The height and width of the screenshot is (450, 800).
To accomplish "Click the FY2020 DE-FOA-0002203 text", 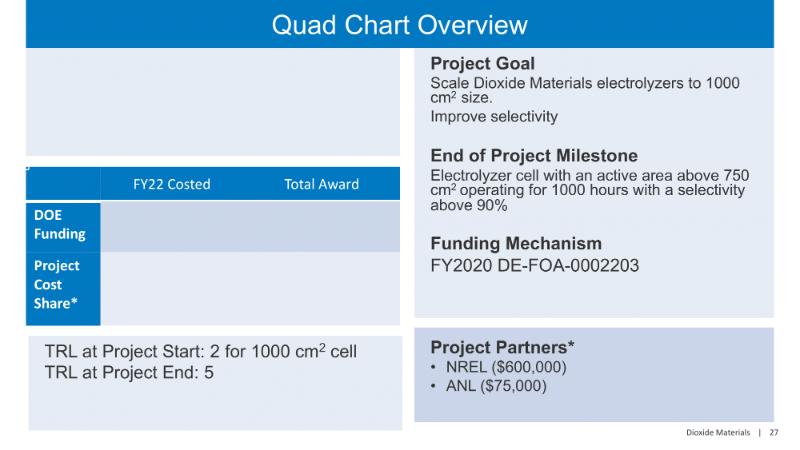I will coord(534,266).
